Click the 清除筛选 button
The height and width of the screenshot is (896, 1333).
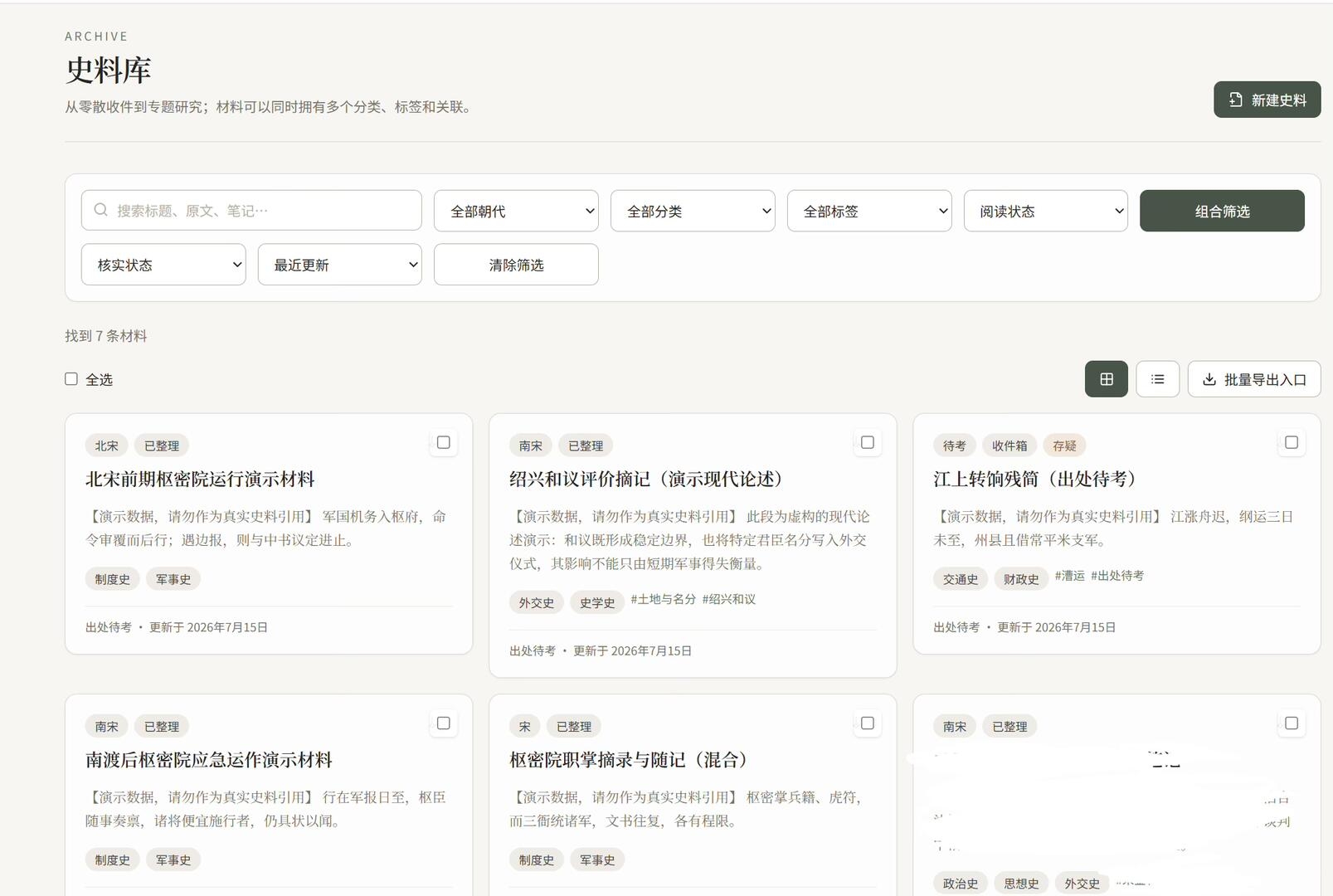tap(516, 265)
